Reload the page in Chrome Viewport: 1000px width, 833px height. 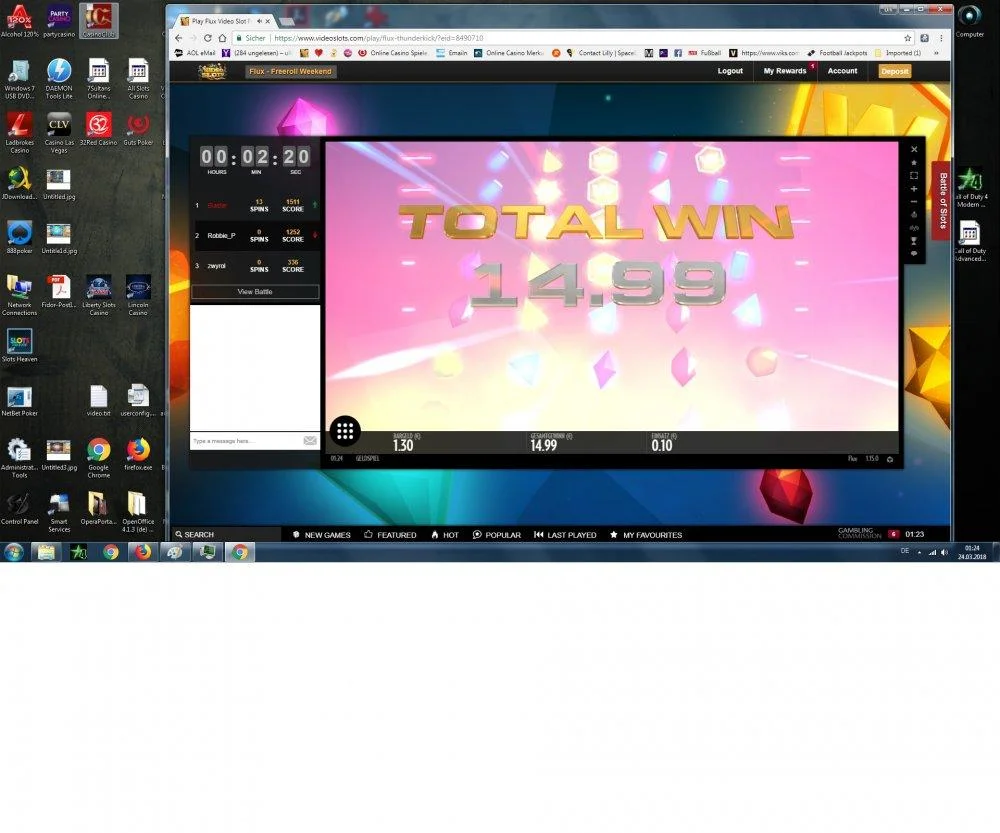[x=207, y=38]
